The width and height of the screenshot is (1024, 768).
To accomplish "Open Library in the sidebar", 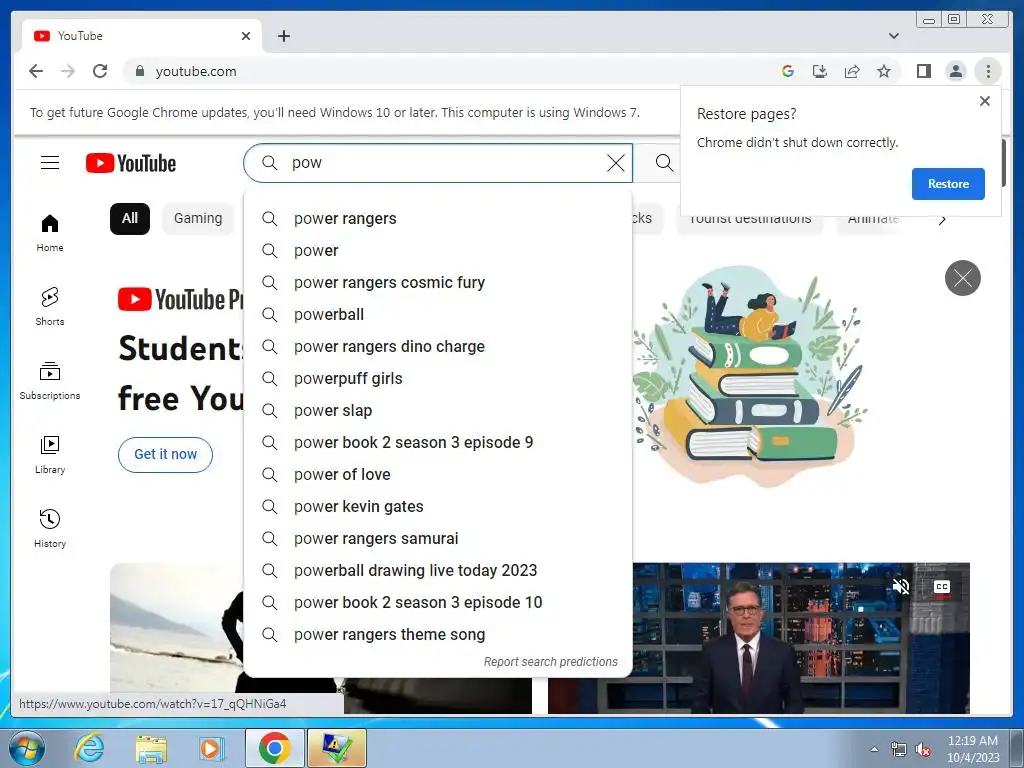I will 50,455.
